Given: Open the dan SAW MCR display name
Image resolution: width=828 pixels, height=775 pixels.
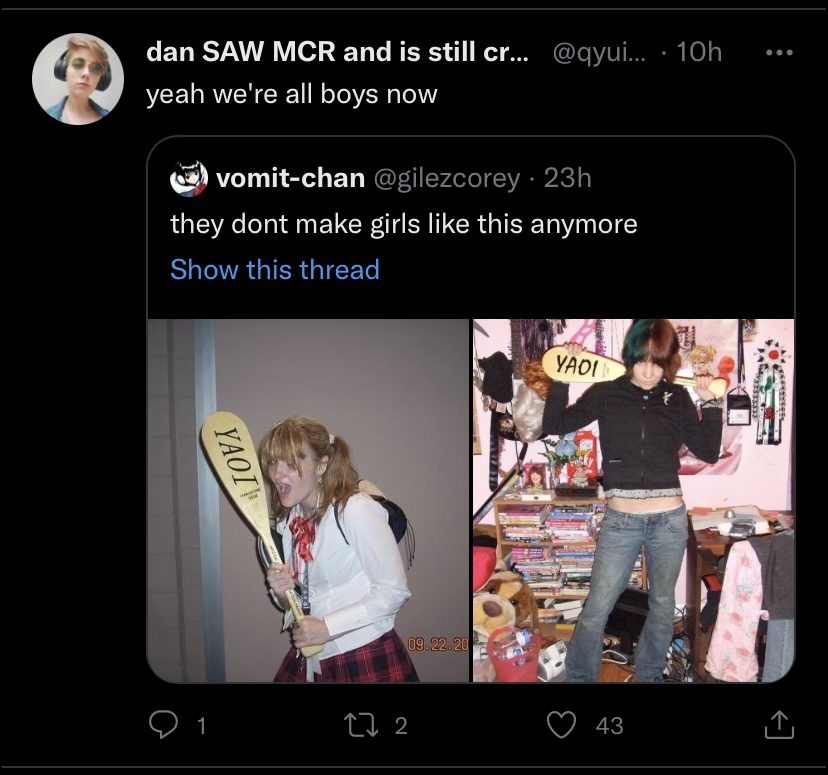Looking at the screenshot, I should (x=337, y=52).
